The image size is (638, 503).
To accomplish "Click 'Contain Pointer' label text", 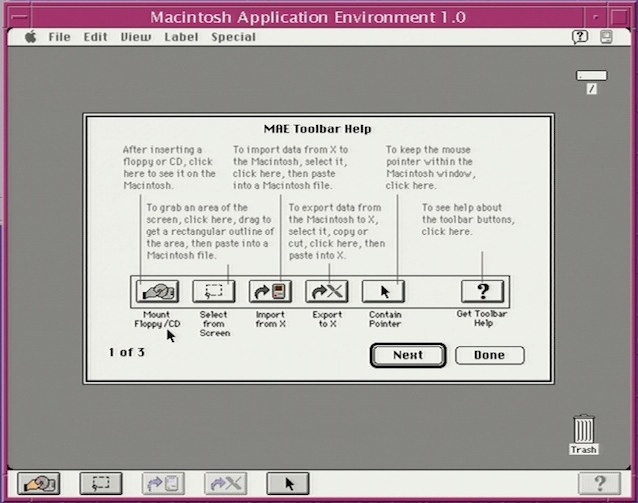I will (x=385, y=319).
